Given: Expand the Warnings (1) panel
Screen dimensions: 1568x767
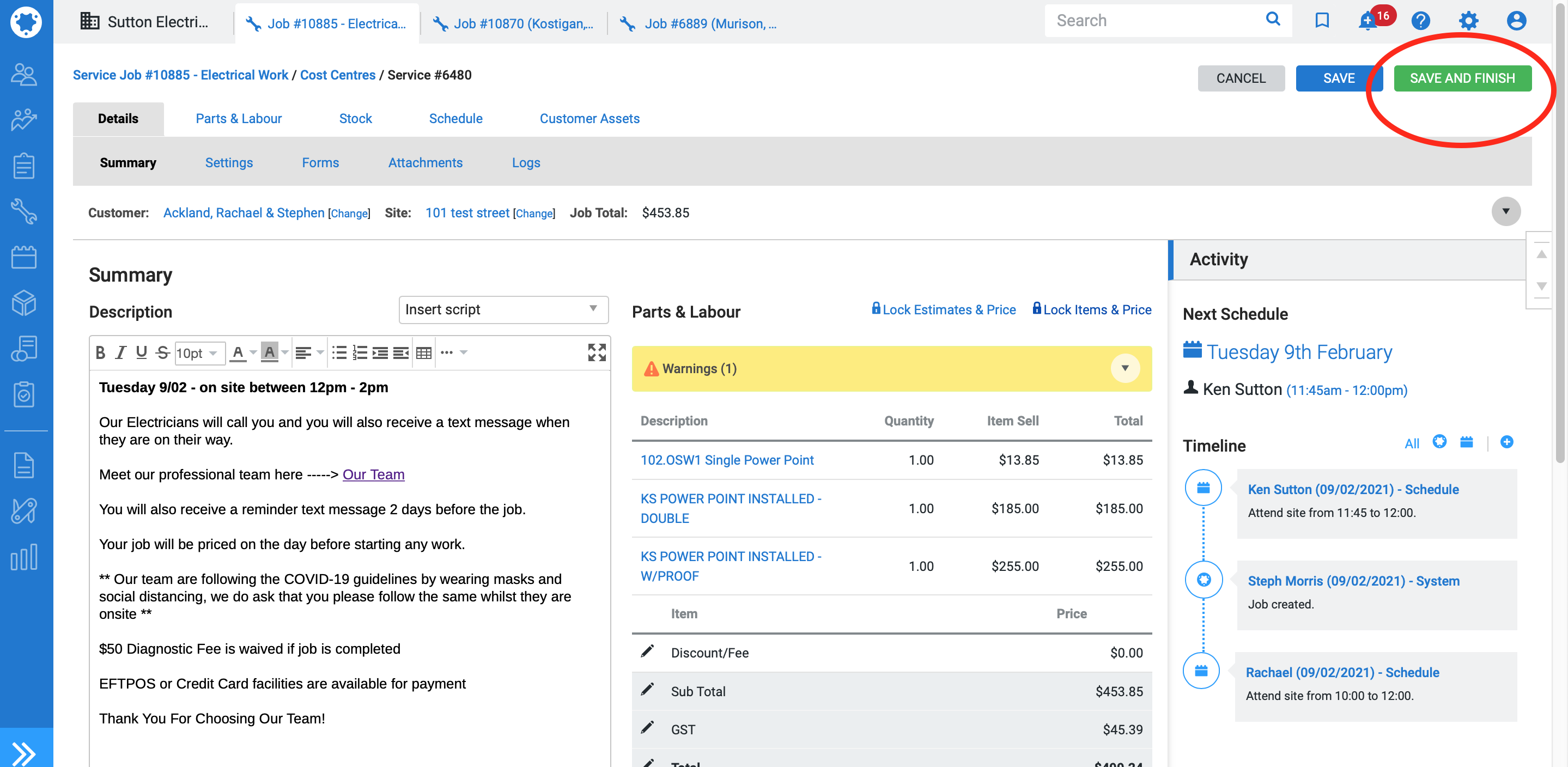Looking at the screenshot, I should click(1125, 368).
